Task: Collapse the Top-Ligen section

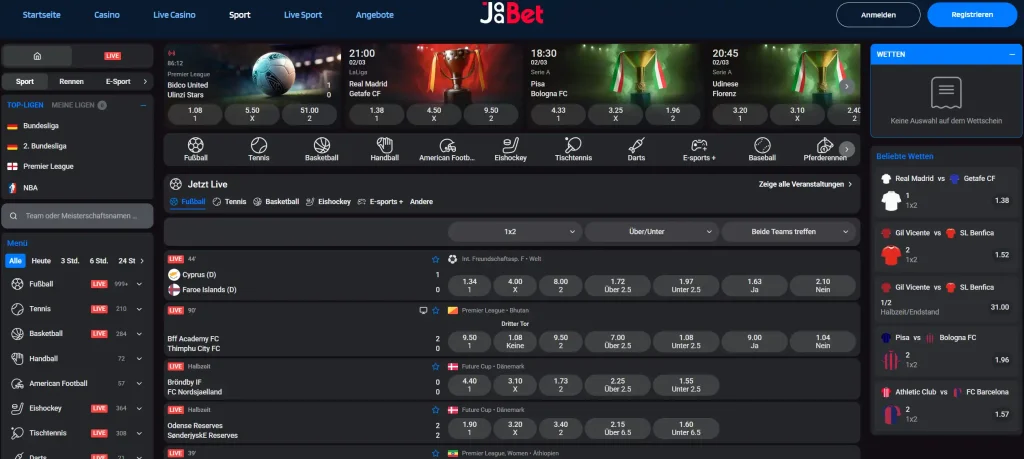Action: click(143, 105)
